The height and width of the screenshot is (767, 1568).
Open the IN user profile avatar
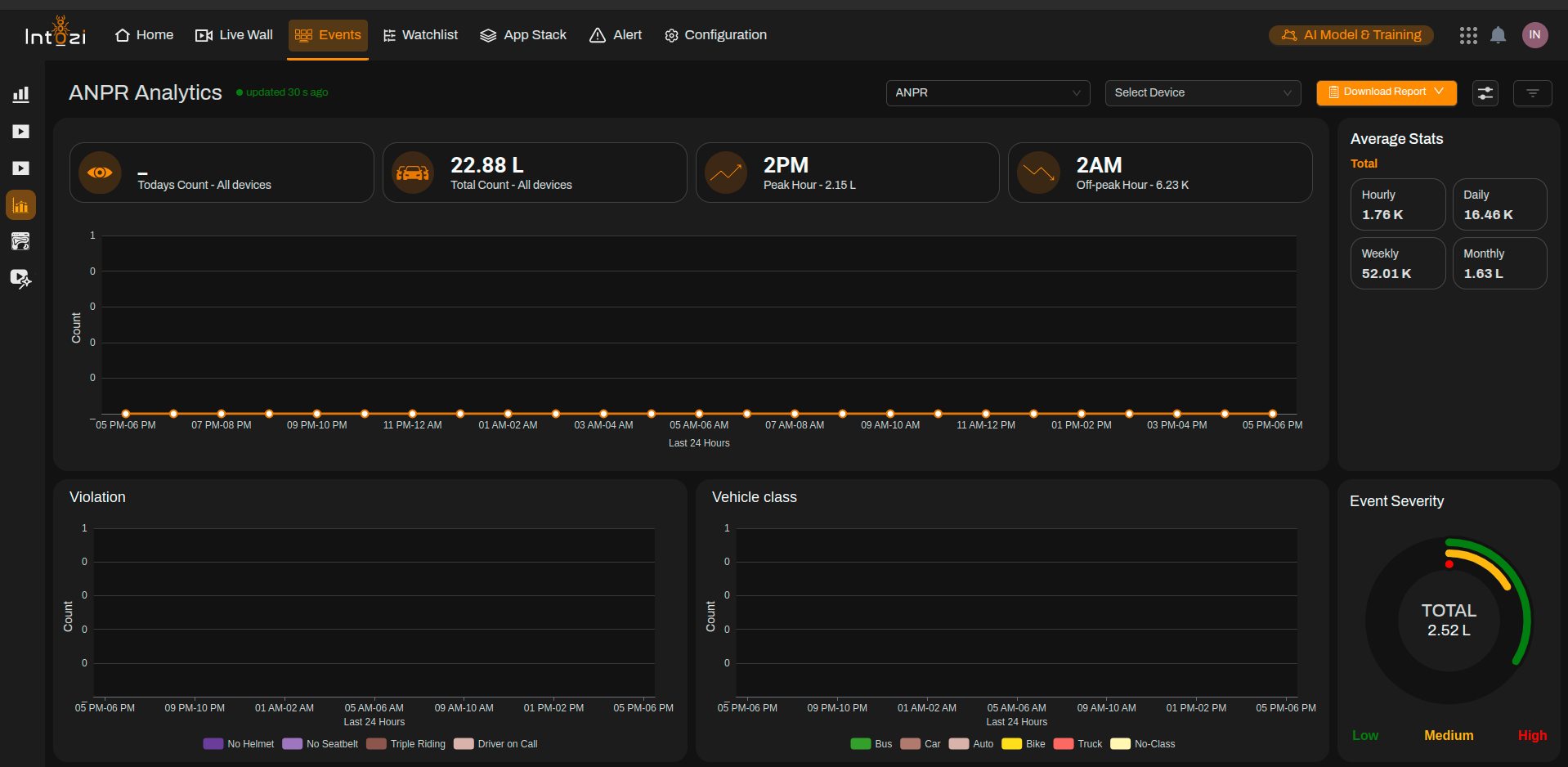tap(1534, 34)
